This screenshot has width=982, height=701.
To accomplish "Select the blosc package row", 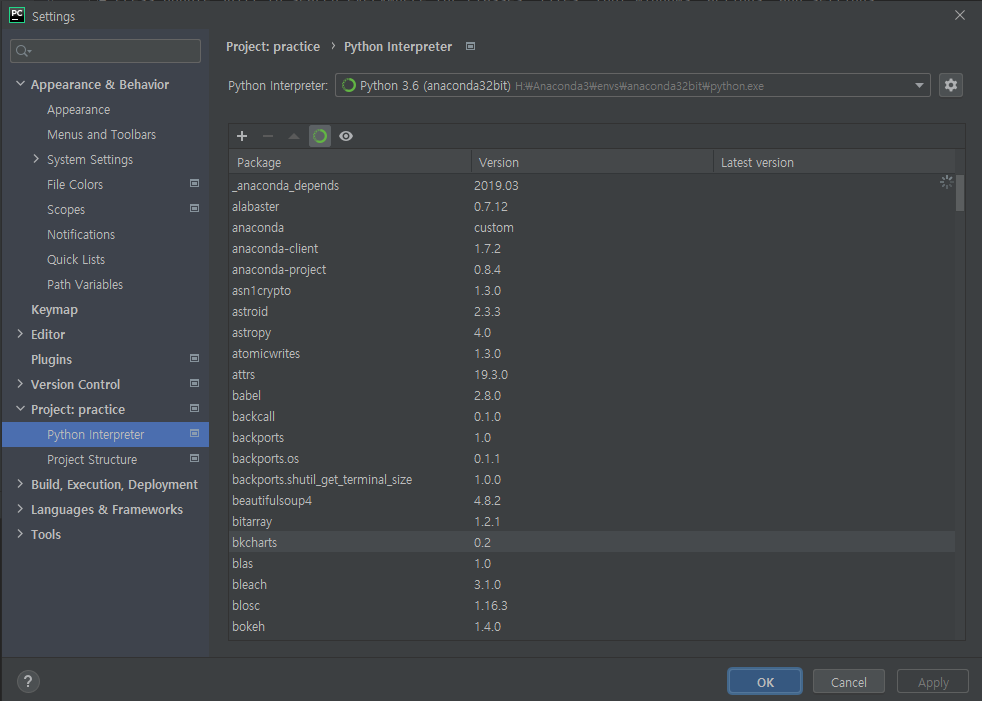I will coord(592,606).
